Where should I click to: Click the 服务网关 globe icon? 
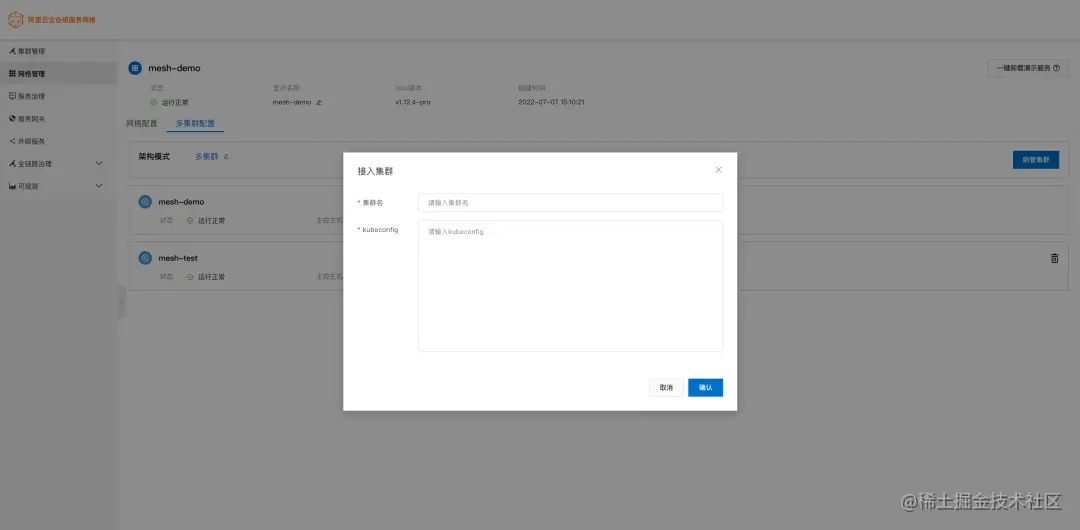point(12,119)
